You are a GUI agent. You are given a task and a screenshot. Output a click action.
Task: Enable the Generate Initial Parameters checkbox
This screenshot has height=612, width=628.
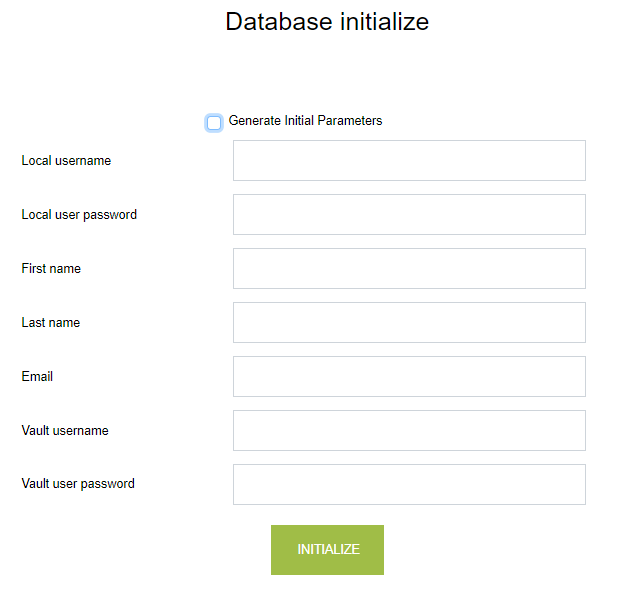click(x=214, y=123)
